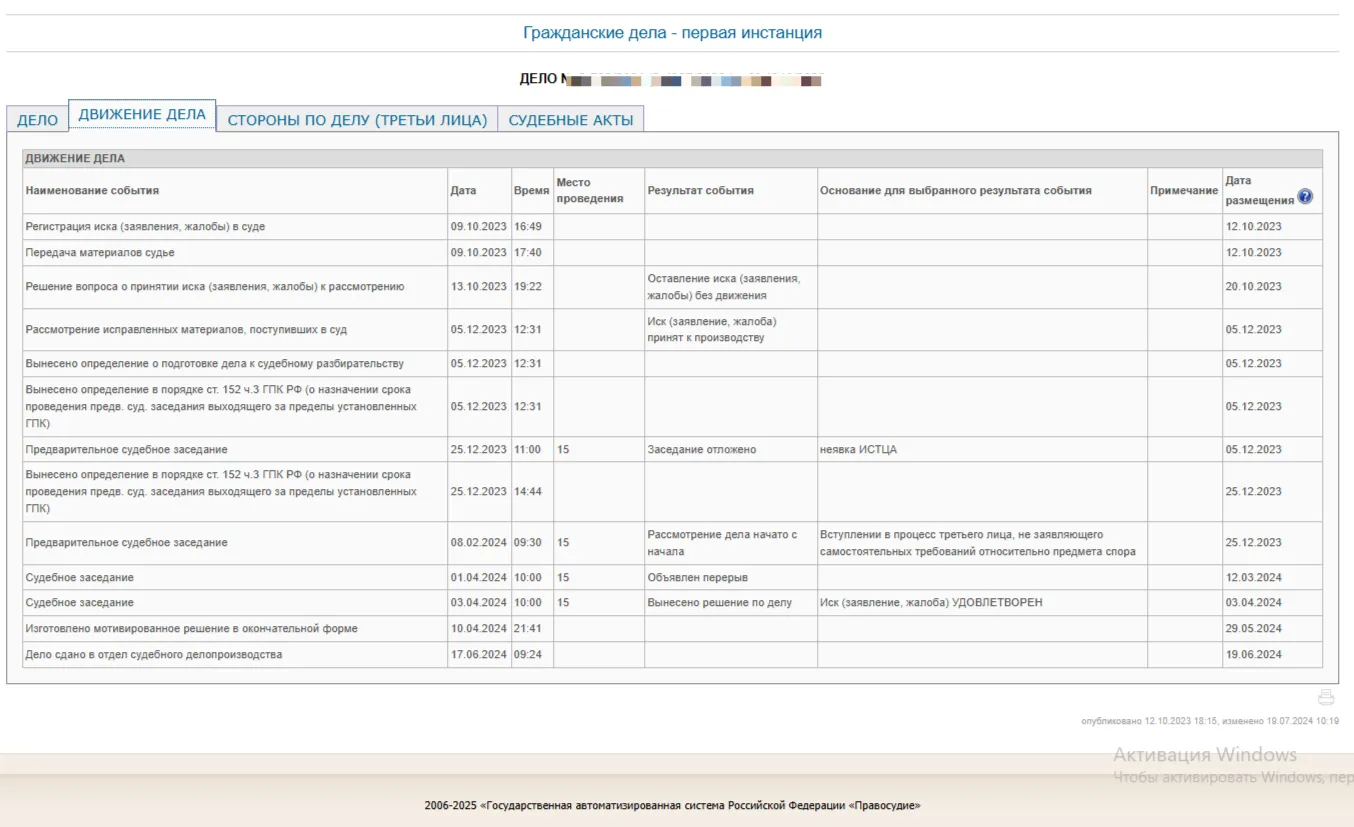1354x827 pixels.
Task: Click Вынесено определение о подготовке дела row
Action: click(672, 363)
